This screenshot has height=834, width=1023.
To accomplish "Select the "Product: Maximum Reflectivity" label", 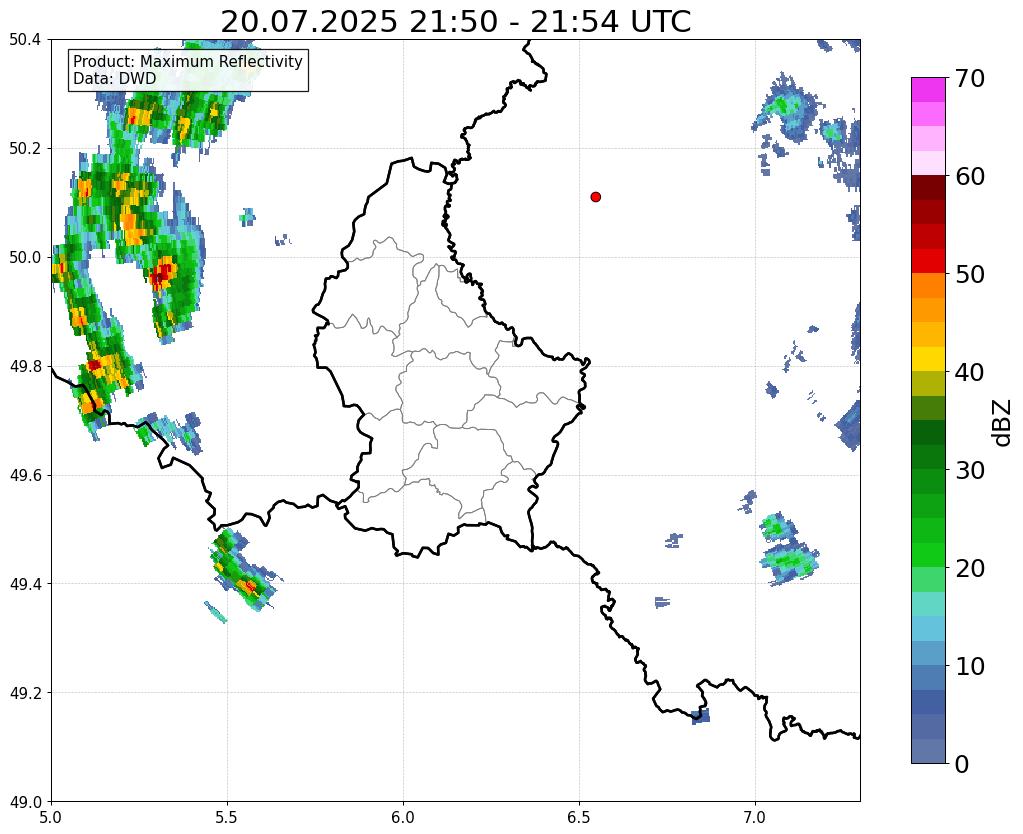I will click(x=188, y=61).
